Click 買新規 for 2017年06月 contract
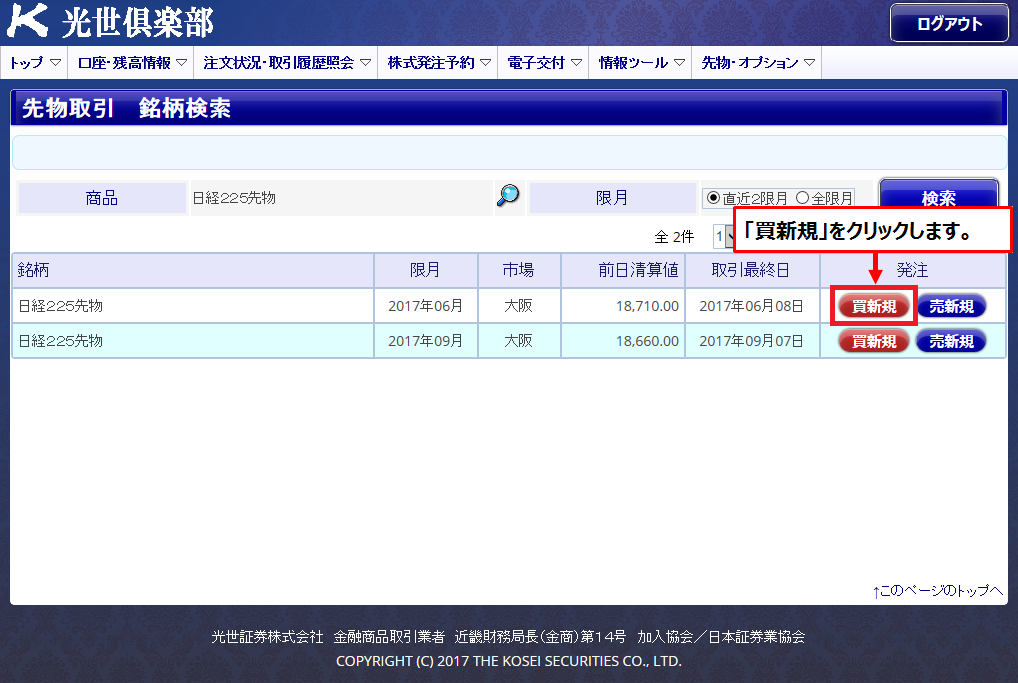 point(874,306)
